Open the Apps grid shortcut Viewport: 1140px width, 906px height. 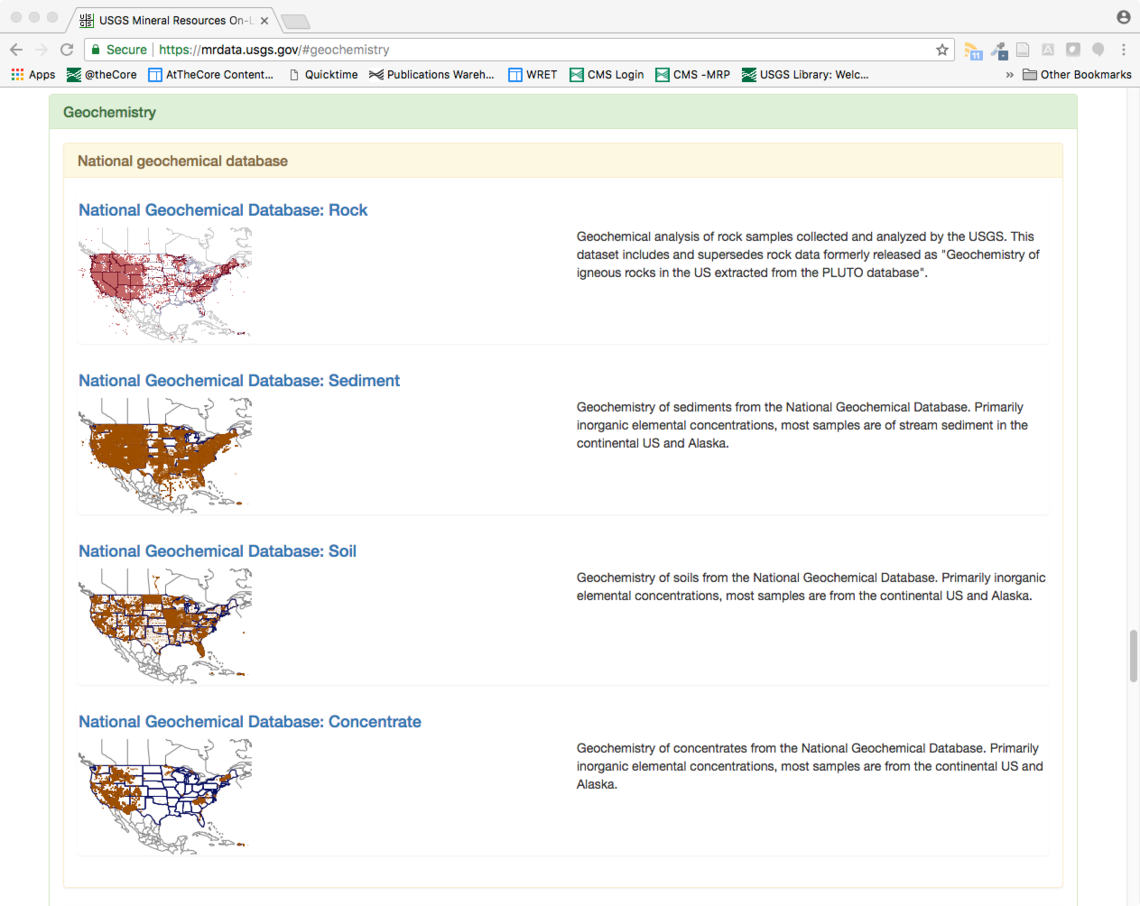coord(33,74)
